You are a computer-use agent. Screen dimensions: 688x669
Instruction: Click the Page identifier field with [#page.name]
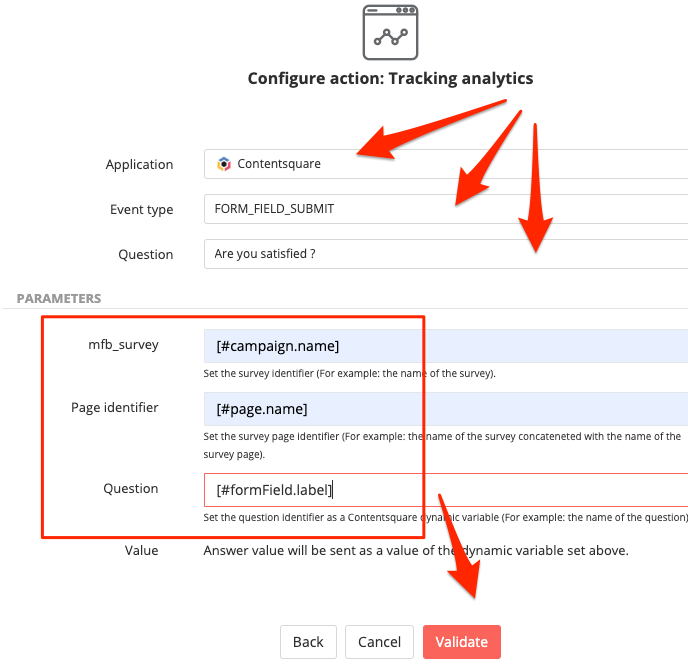click(446, 409)
